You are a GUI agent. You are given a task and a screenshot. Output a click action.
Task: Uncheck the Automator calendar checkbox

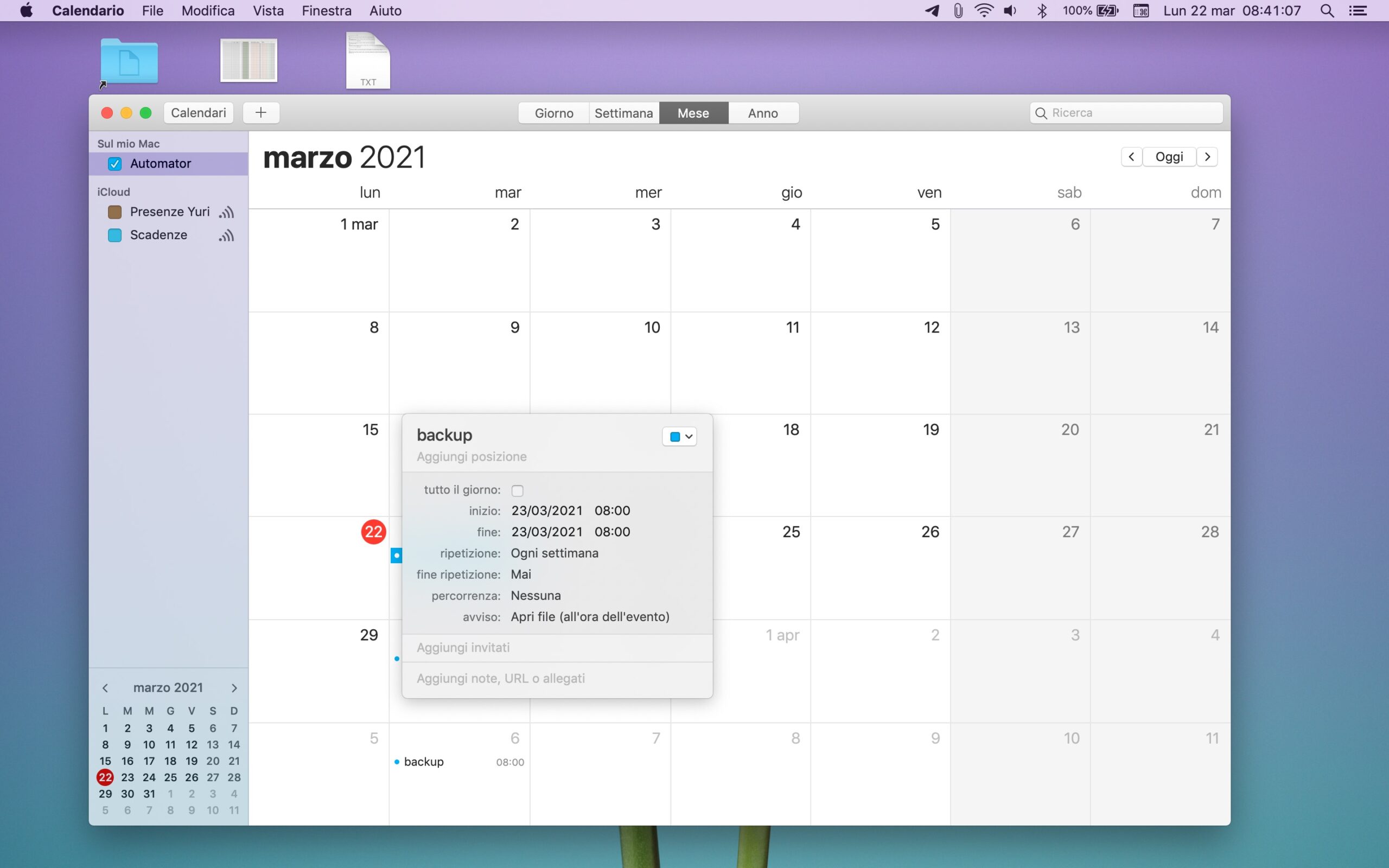point(115,164)
